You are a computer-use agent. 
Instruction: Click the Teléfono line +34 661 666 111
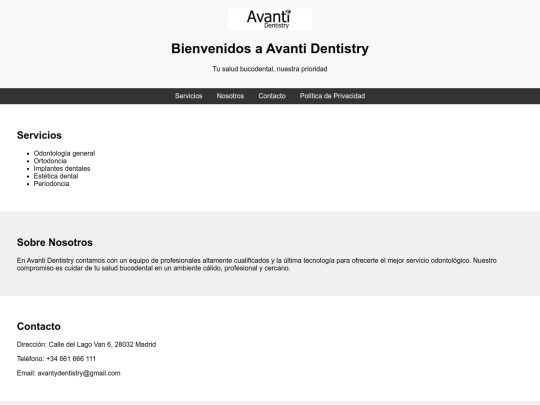(x=56, y=359)
